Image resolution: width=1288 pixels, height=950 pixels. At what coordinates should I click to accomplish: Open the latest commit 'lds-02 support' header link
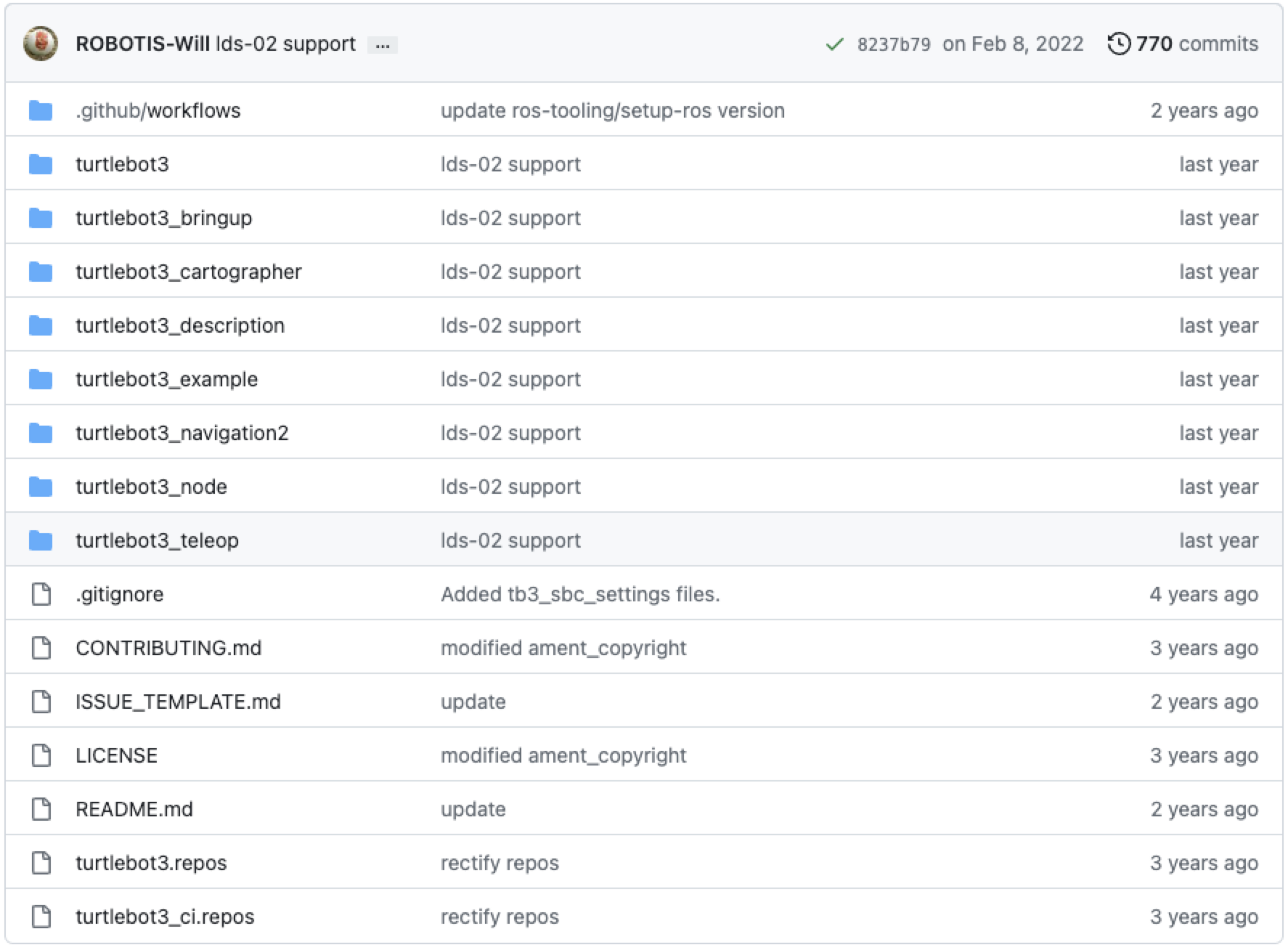click(286, 44)
